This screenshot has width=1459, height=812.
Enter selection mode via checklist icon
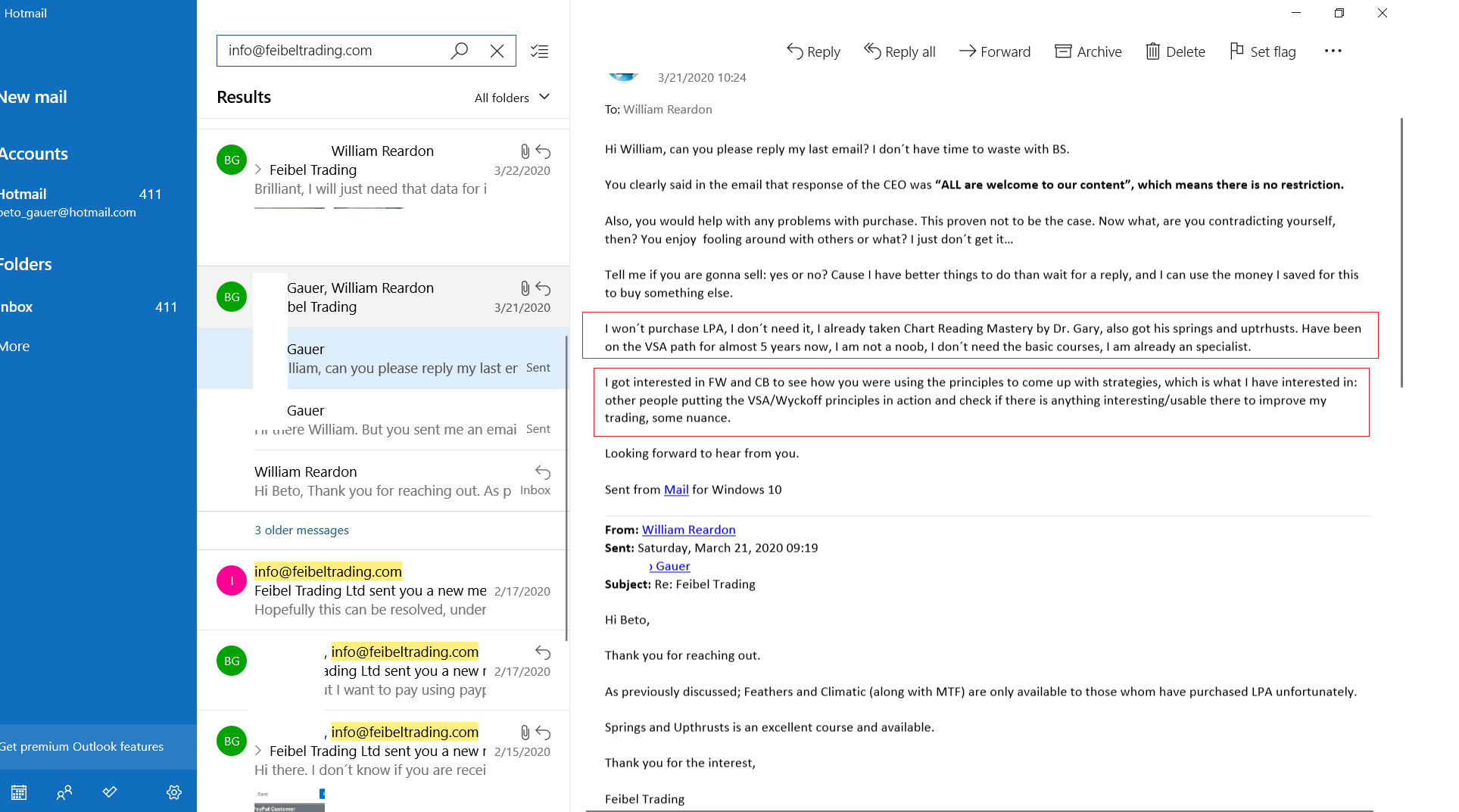tap(539, 51)
